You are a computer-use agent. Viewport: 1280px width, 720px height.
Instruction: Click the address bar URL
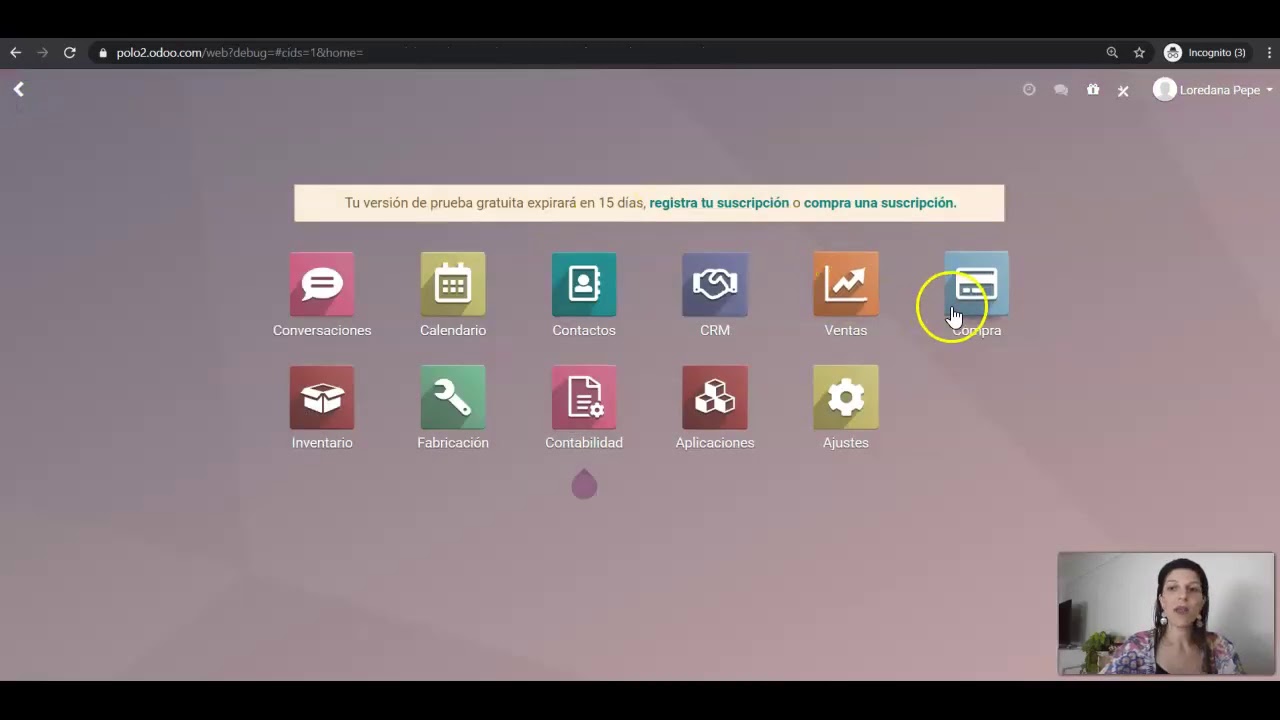coord(239,53)
